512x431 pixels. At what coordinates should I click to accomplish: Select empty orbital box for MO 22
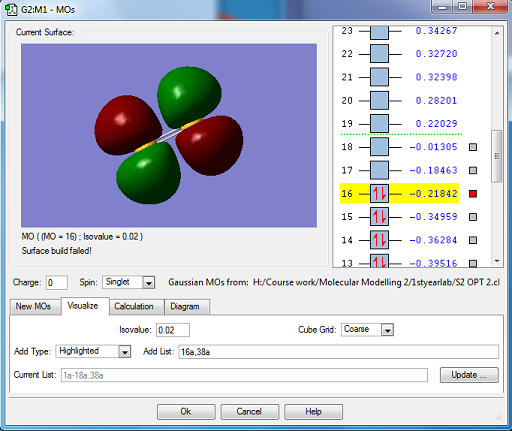pyautogui.click(x=379, y=54)
